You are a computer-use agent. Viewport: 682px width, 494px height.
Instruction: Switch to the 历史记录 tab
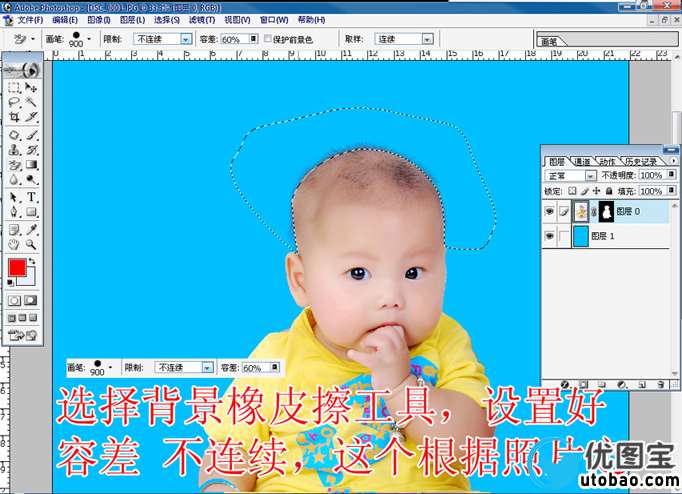pos(641,162)
